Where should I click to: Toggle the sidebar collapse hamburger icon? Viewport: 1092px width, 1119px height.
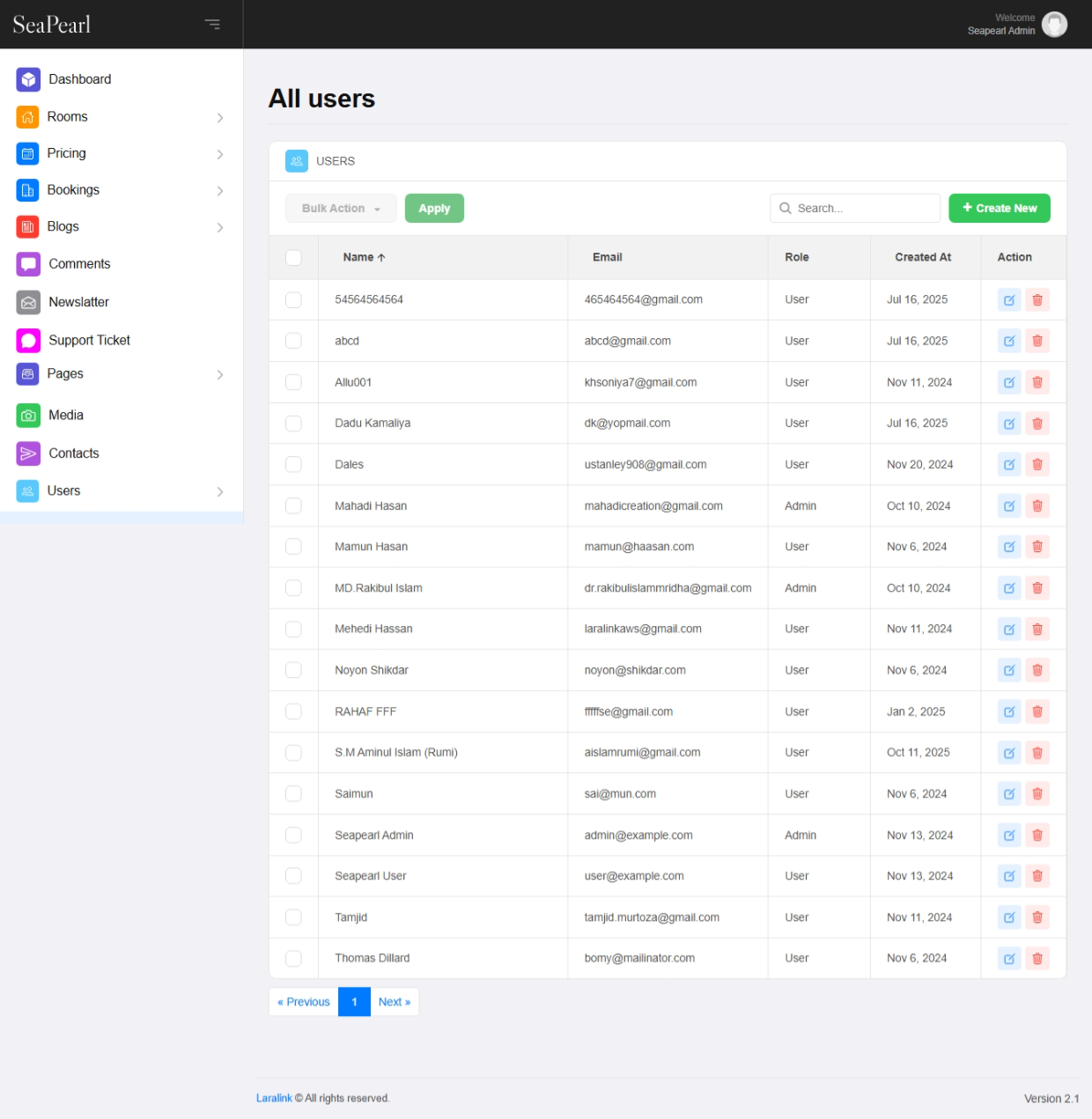212,24
